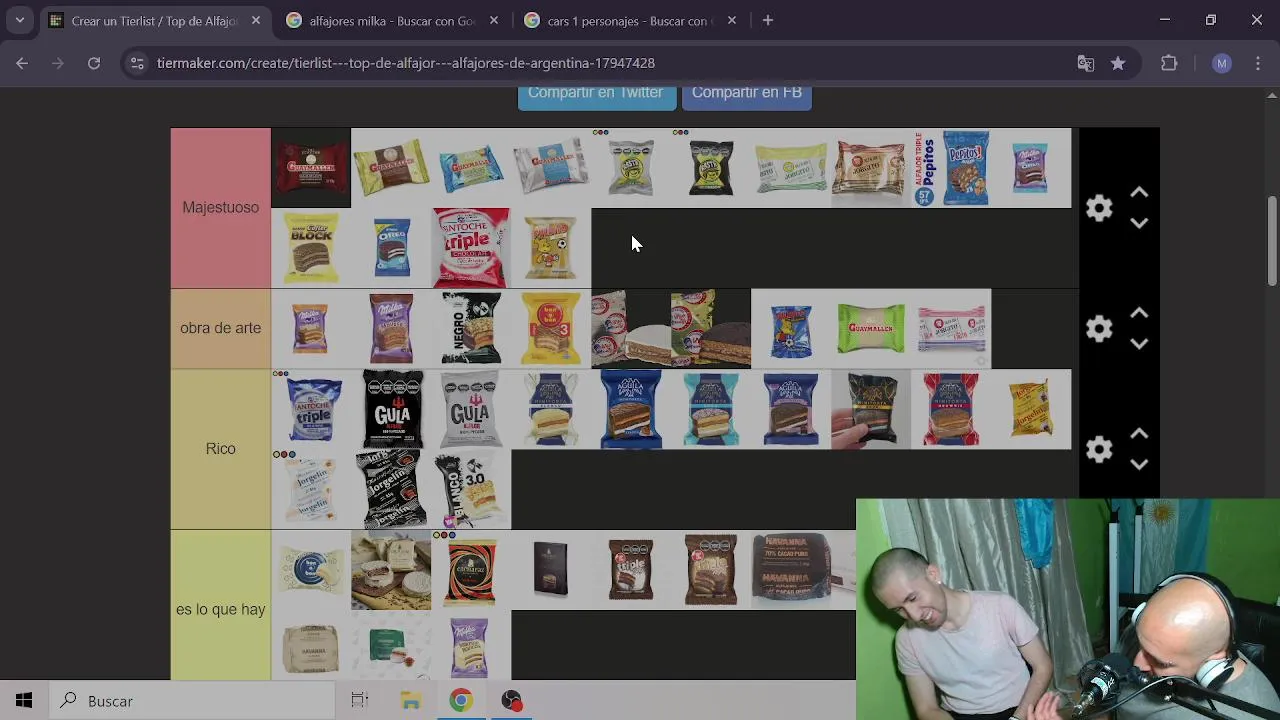
Task: Pick the Pepitos alfajor triple item
Action: point(951,168)
